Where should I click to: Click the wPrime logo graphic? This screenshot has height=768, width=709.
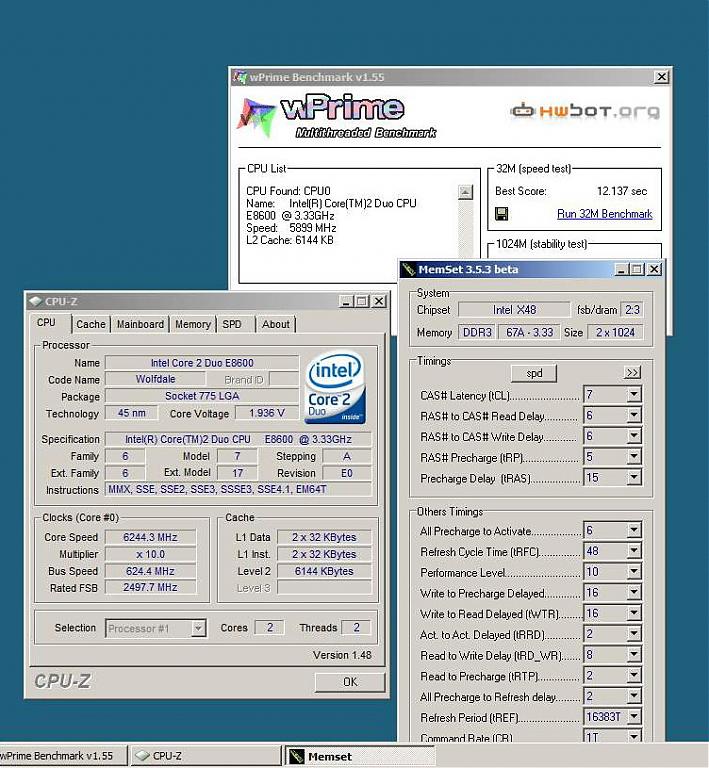[336, 116]
